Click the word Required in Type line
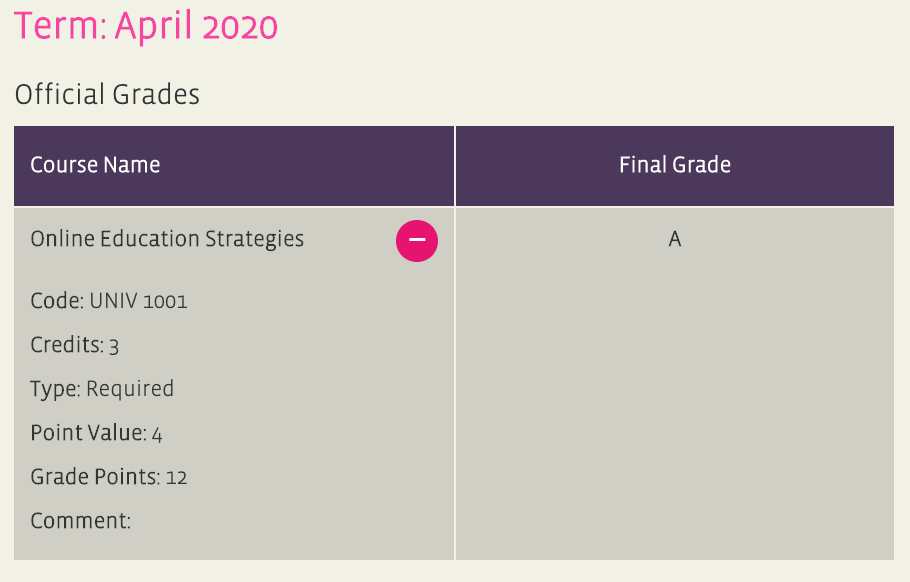 click(x=130, y=389)
